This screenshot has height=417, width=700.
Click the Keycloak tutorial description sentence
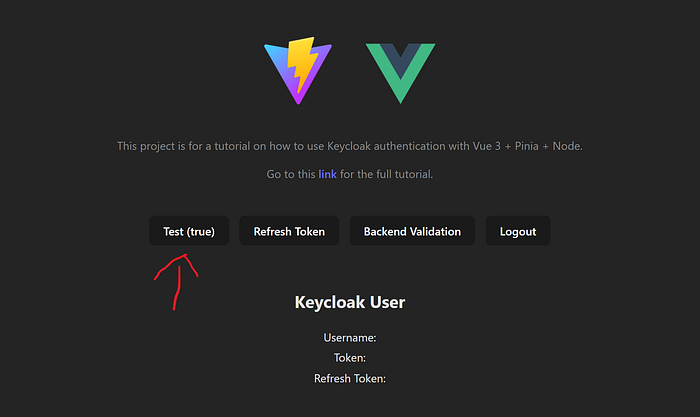click(x=350, y=146)
